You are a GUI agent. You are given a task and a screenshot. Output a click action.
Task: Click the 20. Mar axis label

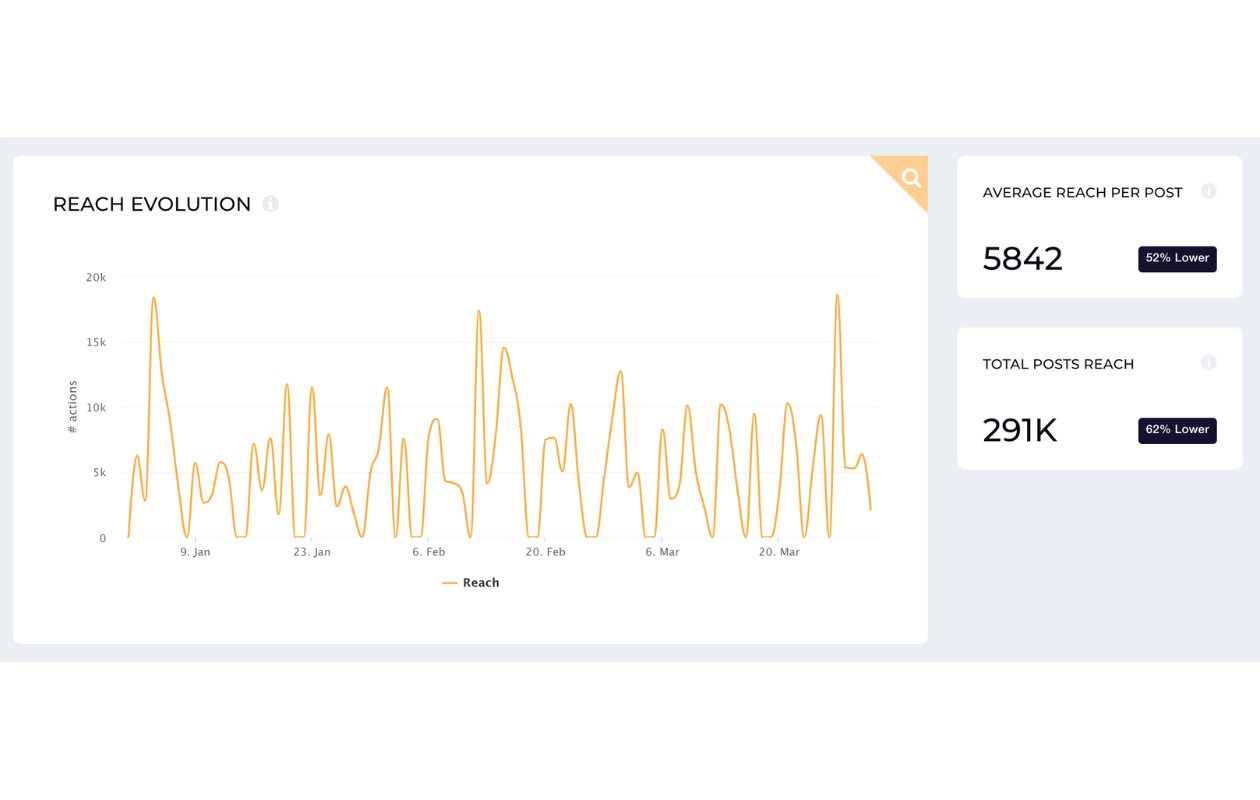779,552
